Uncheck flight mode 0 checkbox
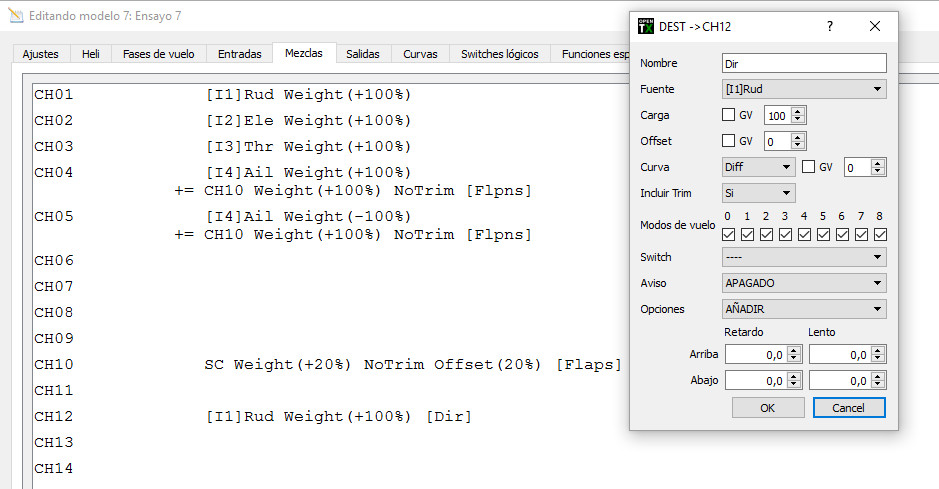Screen dimensions: 939x489 [x=729, y=235]
